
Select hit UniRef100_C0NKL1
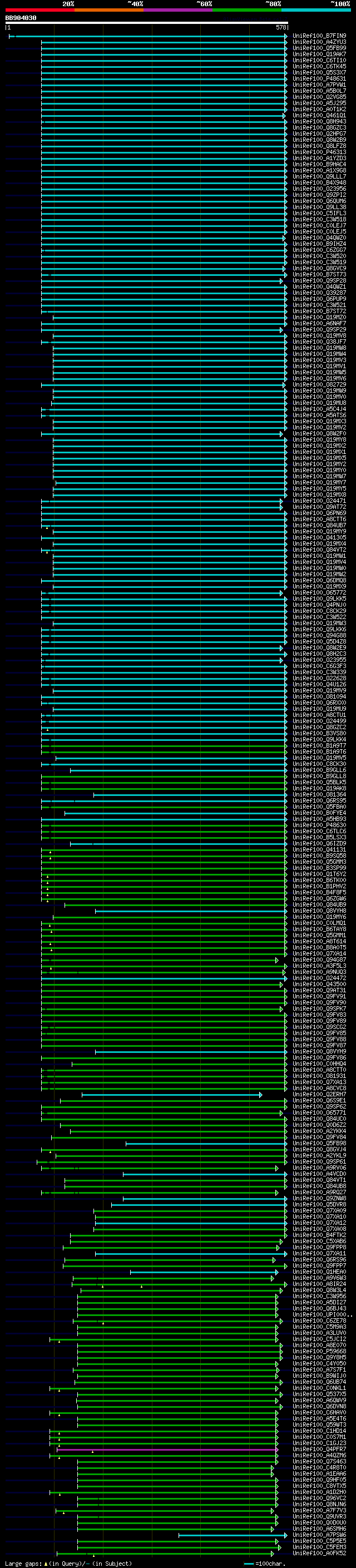coord(319,1388)
